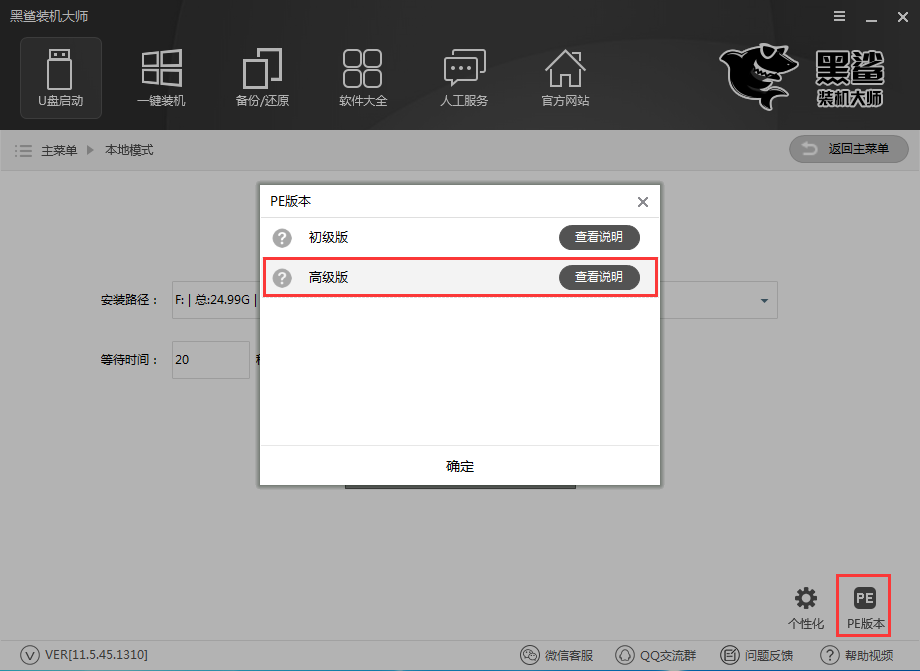Select the 初级版 PE version option
Image resolution: width=920 pixels, height=671 pixels.
[x=328, y=238]
